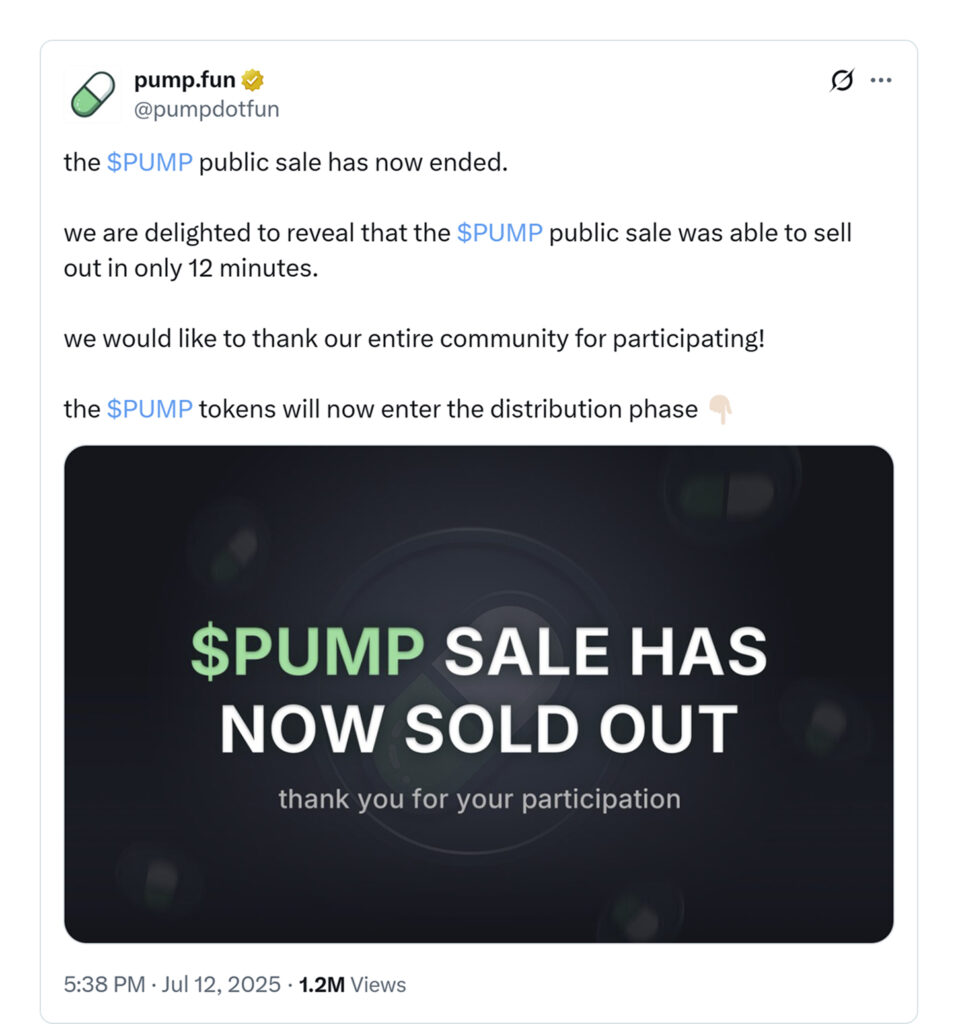The image size is (958, 1024).
Task: Select the thank you participation caption
Action: click(479, 799)
